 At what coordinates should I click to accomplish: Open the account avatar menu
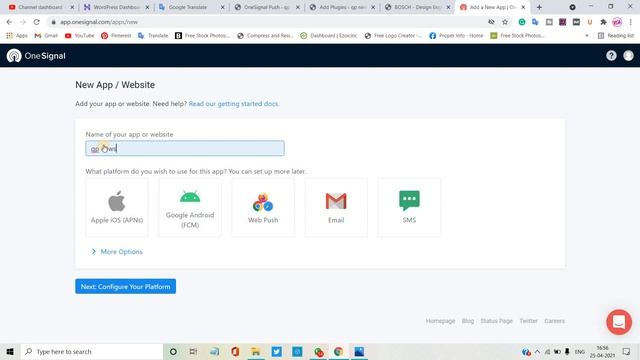pyautogui.click(x=628, y=56)
